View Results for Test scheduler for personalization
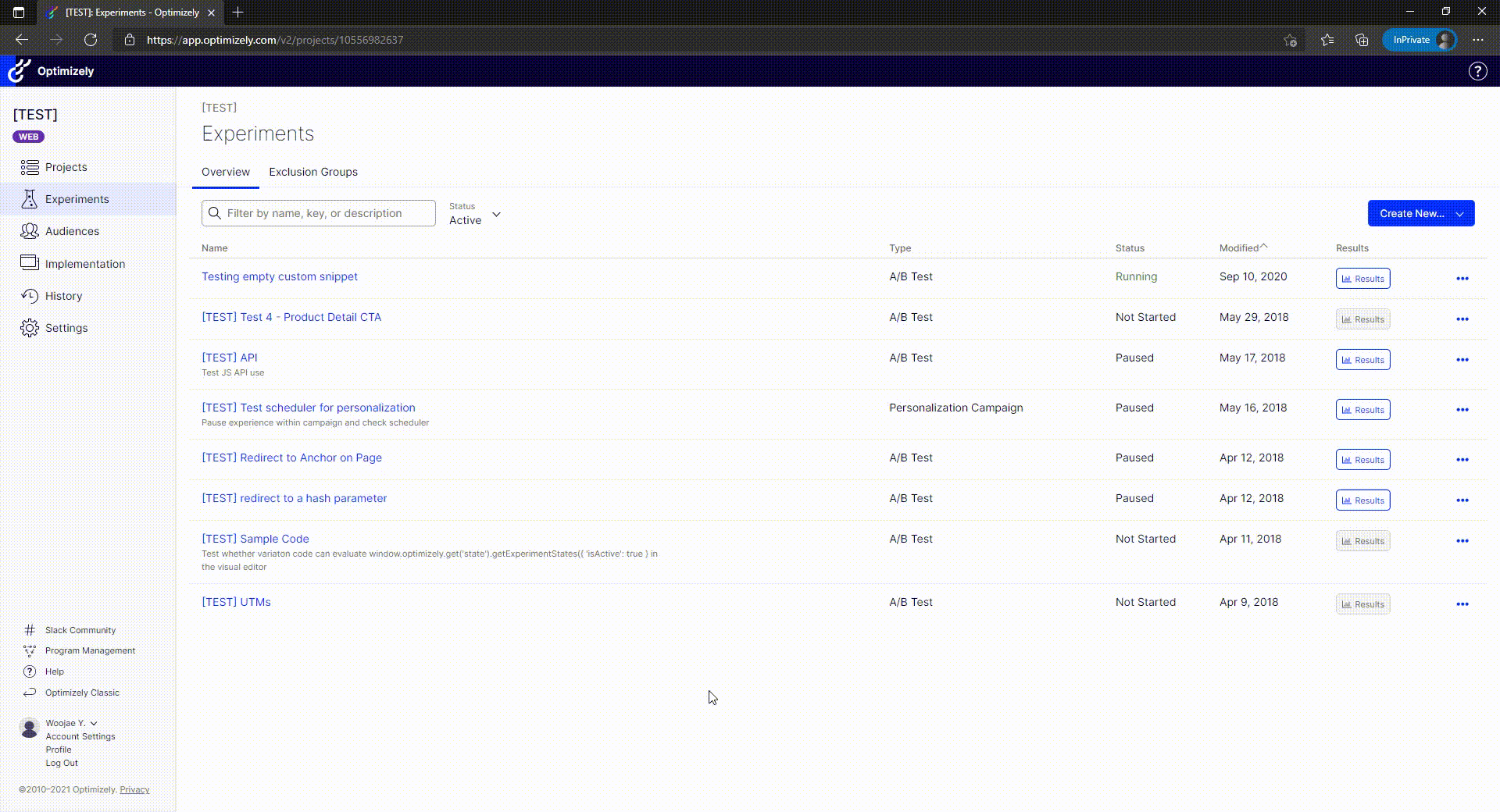Viewport: 1500px width, 812px height. 1362,410
